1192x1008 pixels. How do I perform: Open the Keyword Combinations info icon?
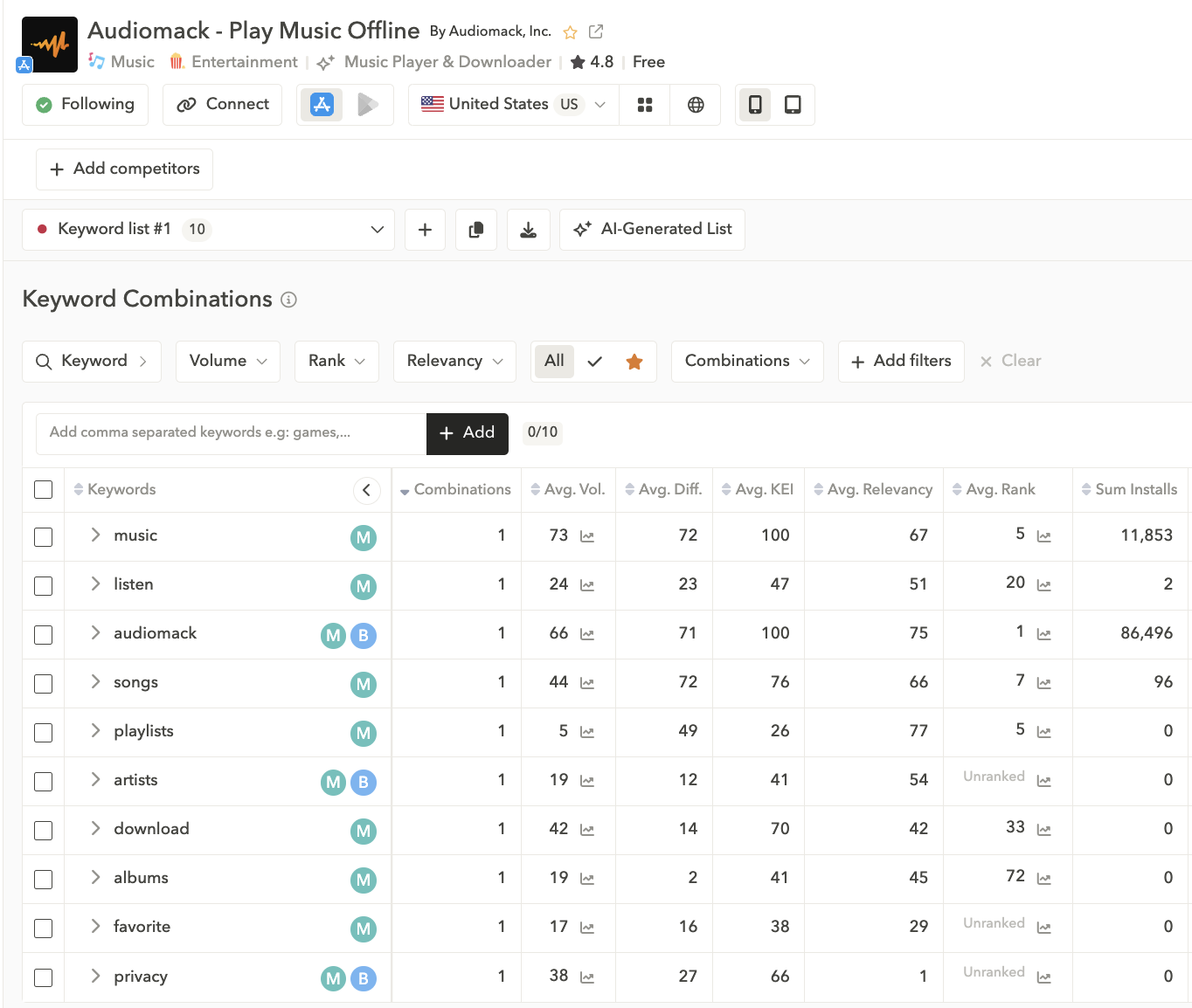click(x=288, y=300)
